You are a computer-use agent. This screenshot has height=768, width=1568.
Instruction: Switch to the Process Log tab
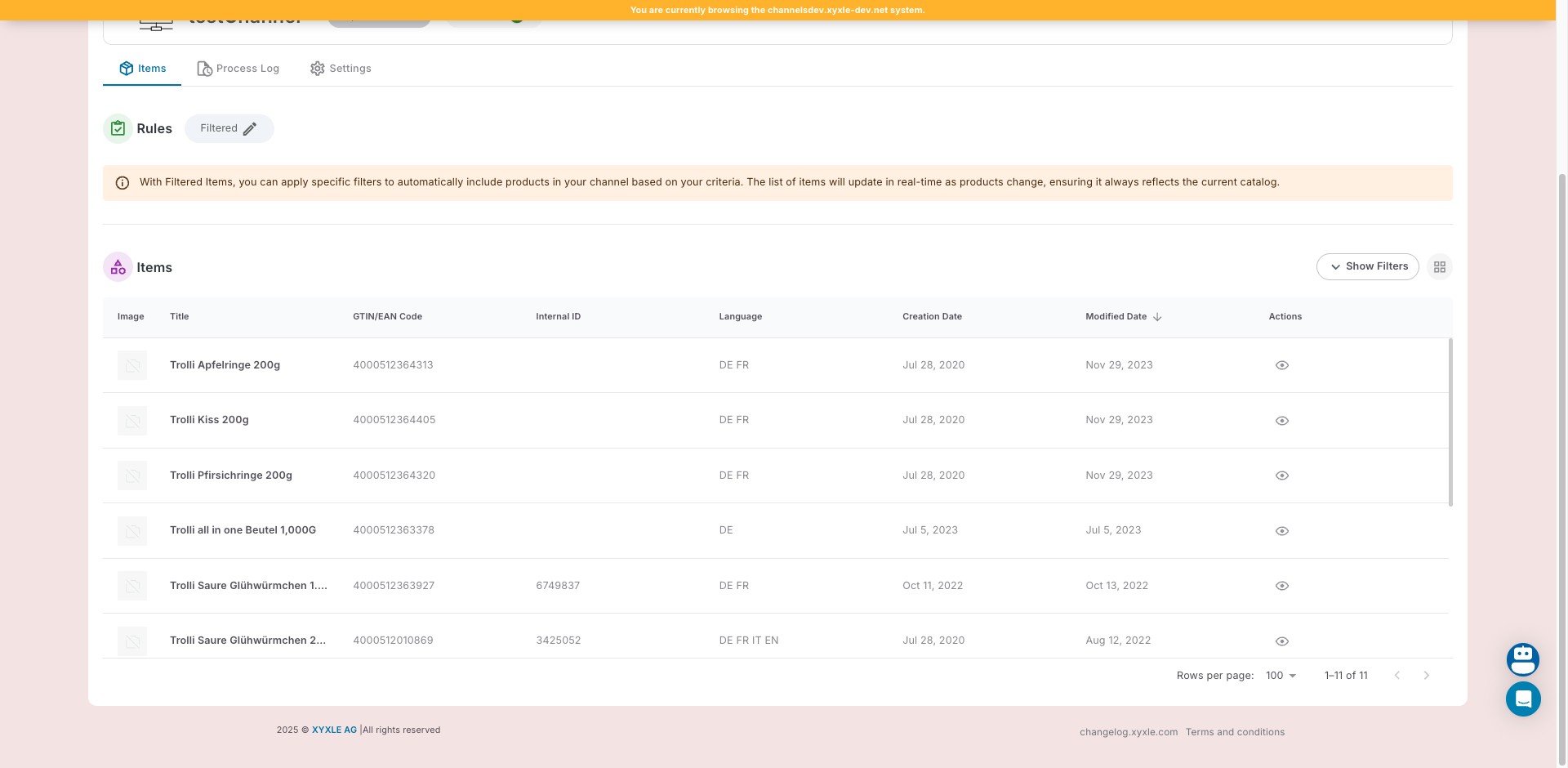click(238, 69)
